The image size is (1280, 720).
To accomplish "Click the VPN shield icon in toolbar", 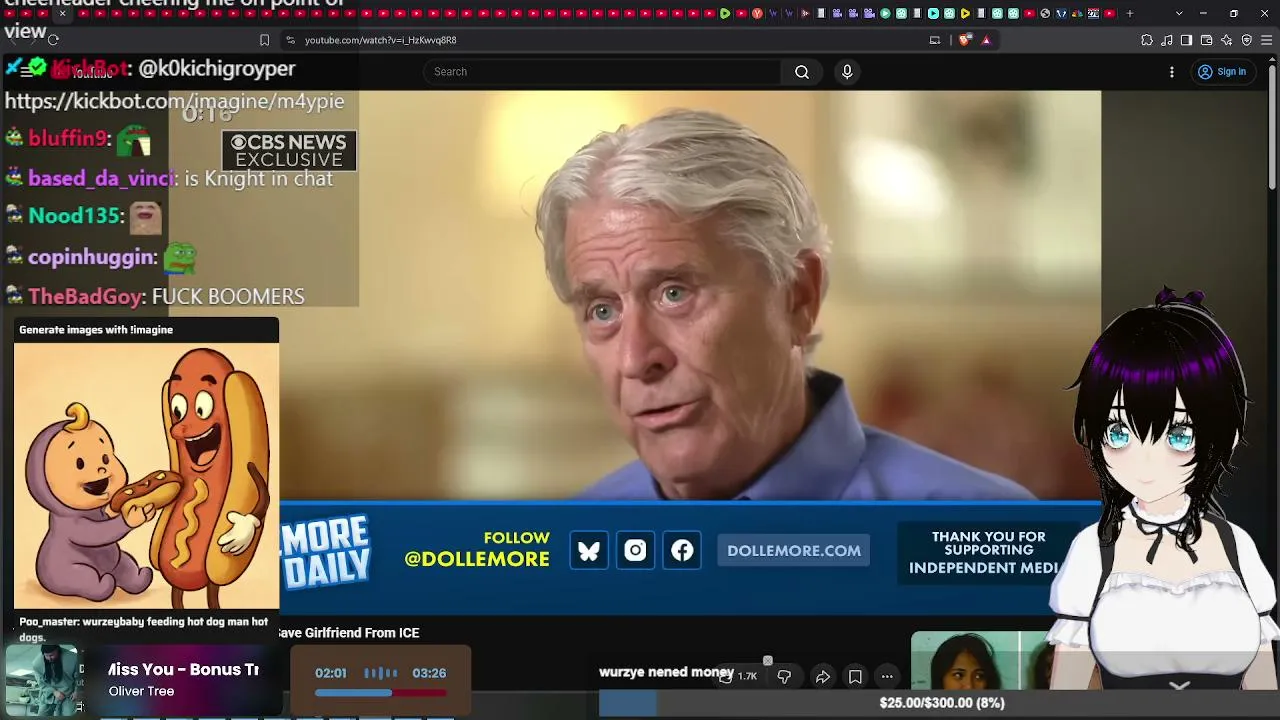I will click(x=1247, y=40).
